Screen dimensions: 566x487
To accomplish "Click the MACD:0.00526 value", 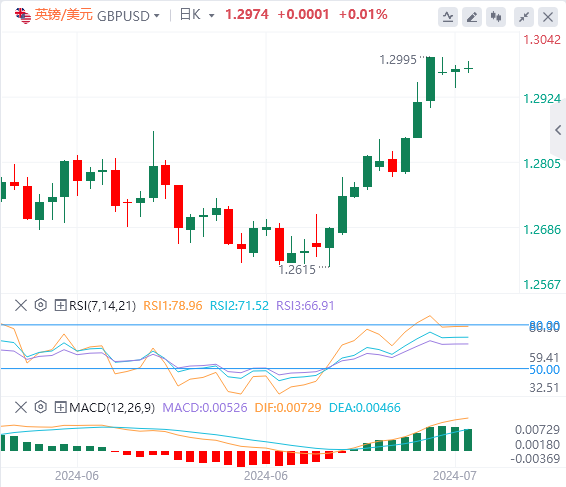I will (x=205, y=408).
